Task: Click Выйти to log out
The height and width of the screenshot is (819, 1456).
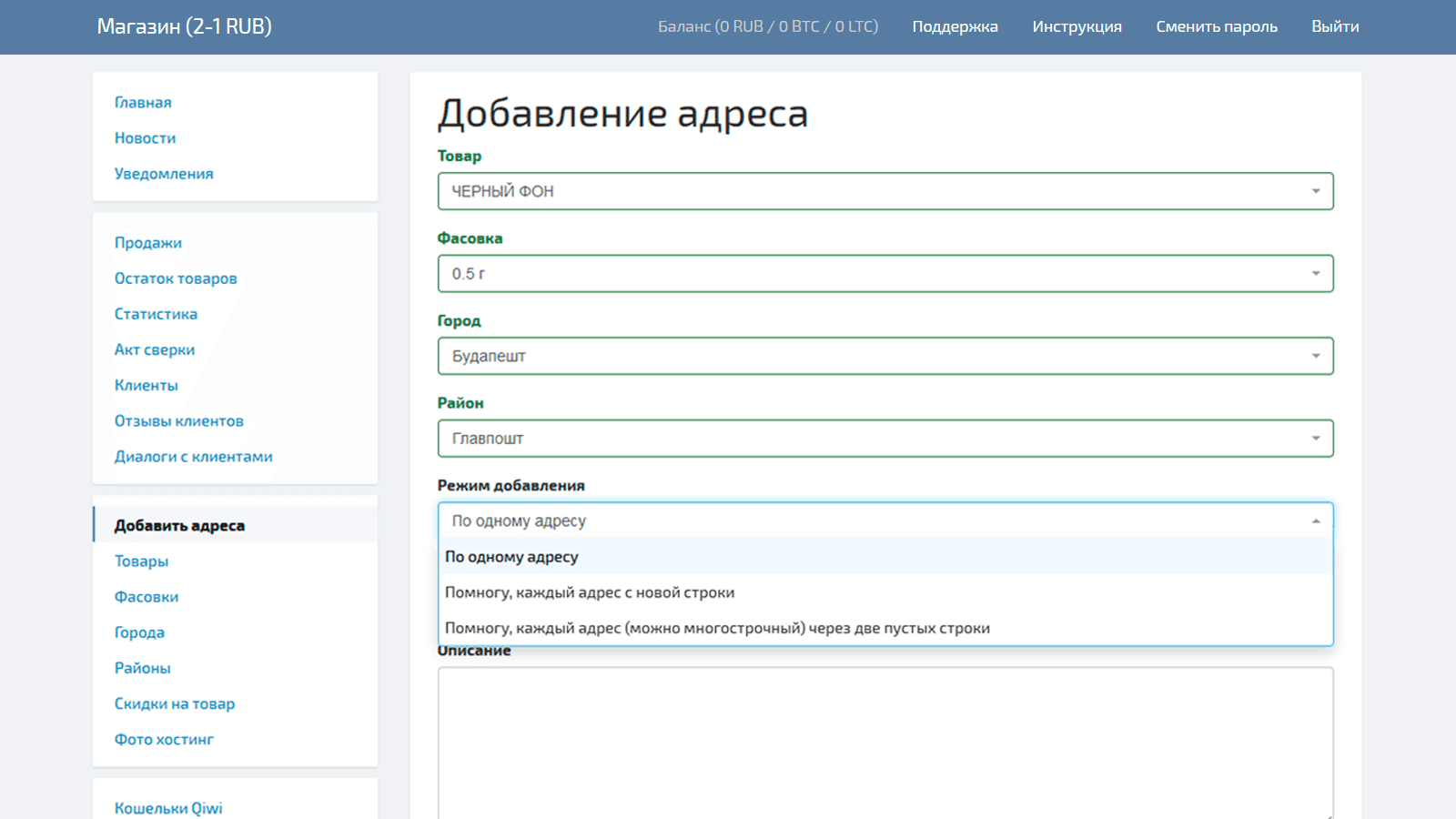Action: click(x=1335, y=26)
